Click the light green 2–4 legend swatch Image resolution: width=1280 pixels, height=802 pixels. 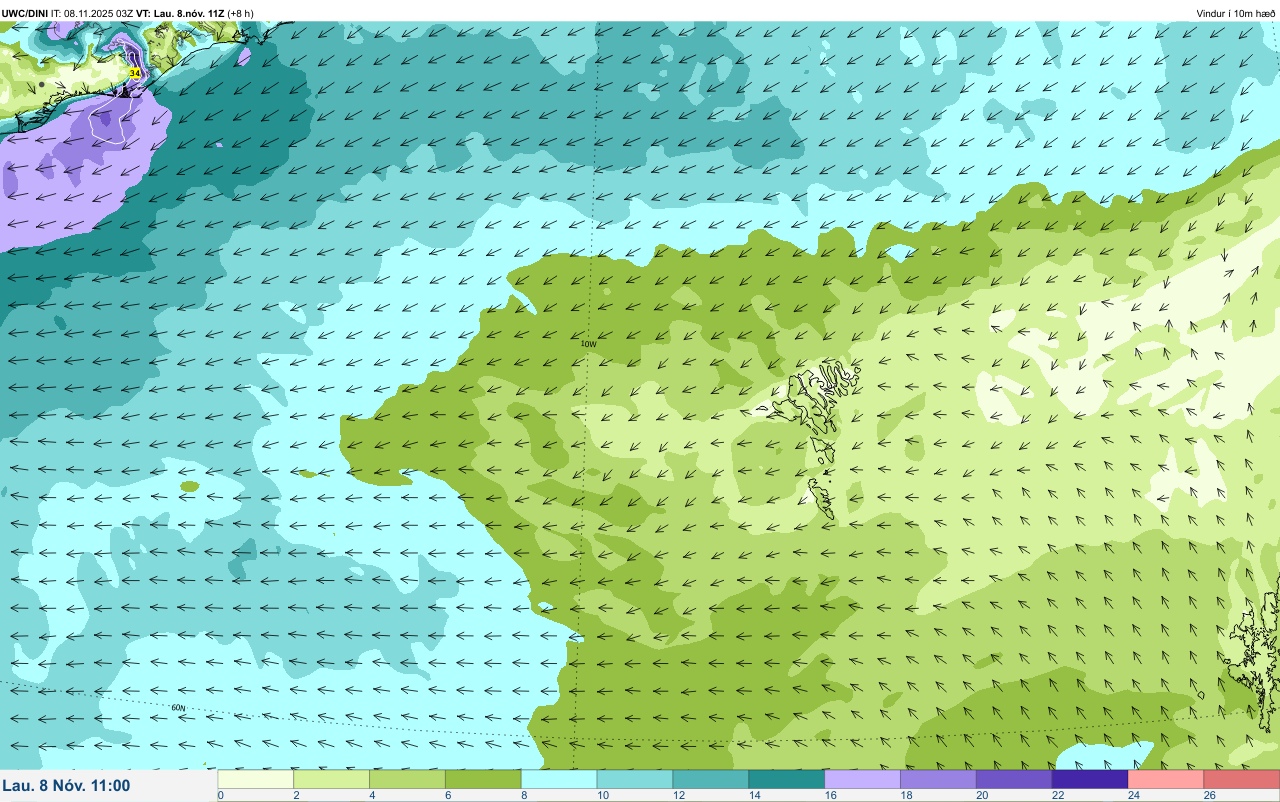(331, 779)
